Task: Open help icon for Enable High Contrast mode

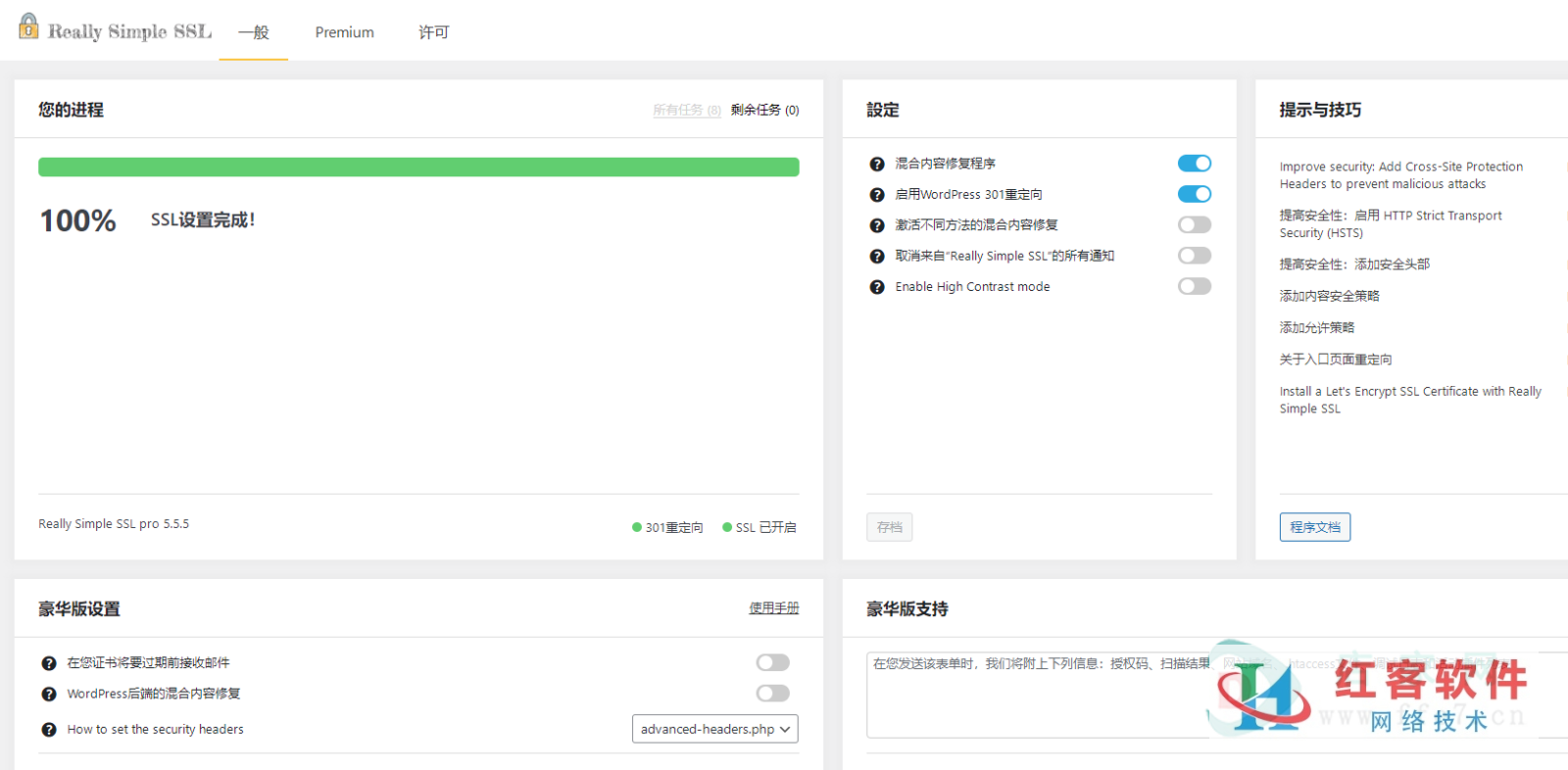Action: [x=877, y=287]
